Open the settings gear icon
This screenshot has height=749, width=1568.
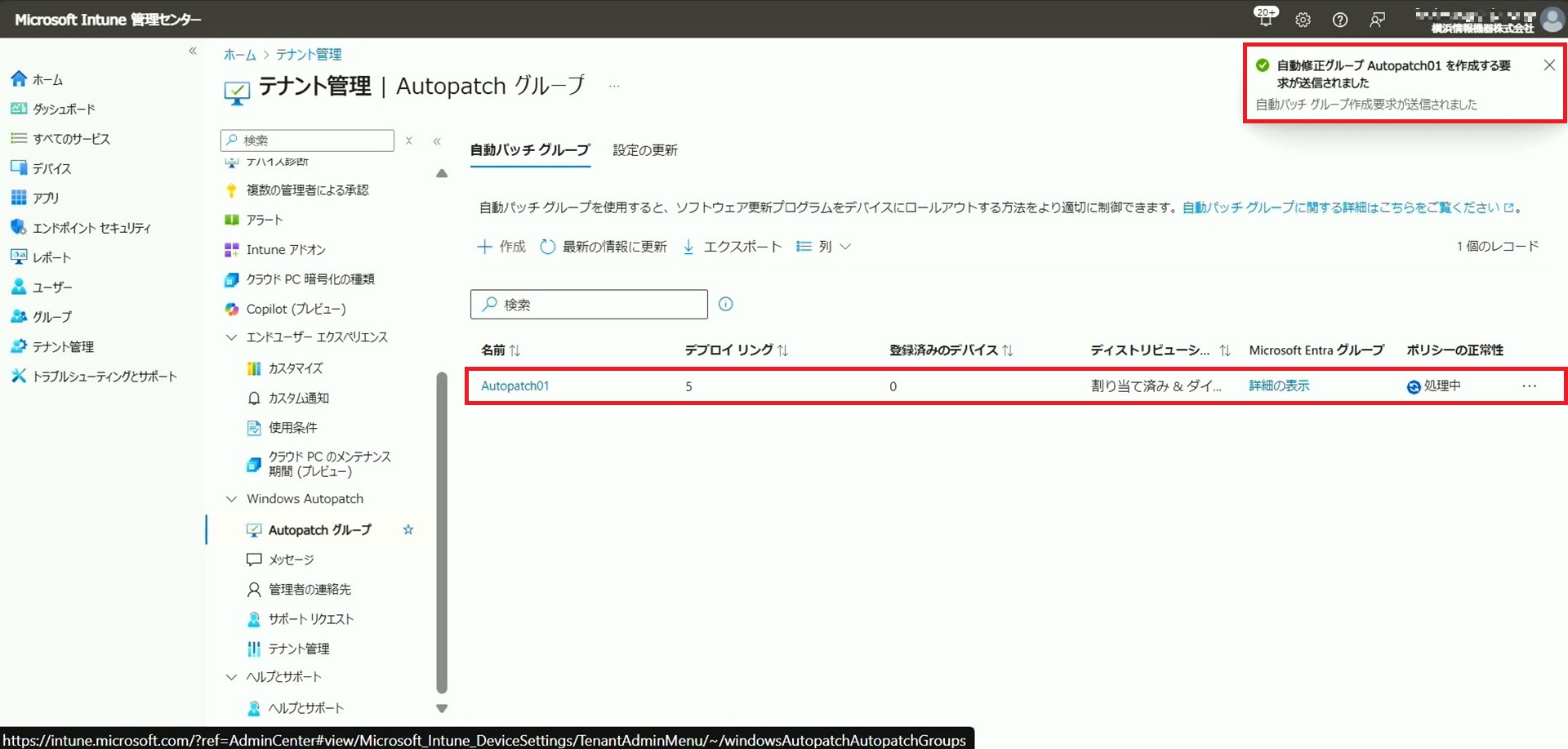[1303, 20]
